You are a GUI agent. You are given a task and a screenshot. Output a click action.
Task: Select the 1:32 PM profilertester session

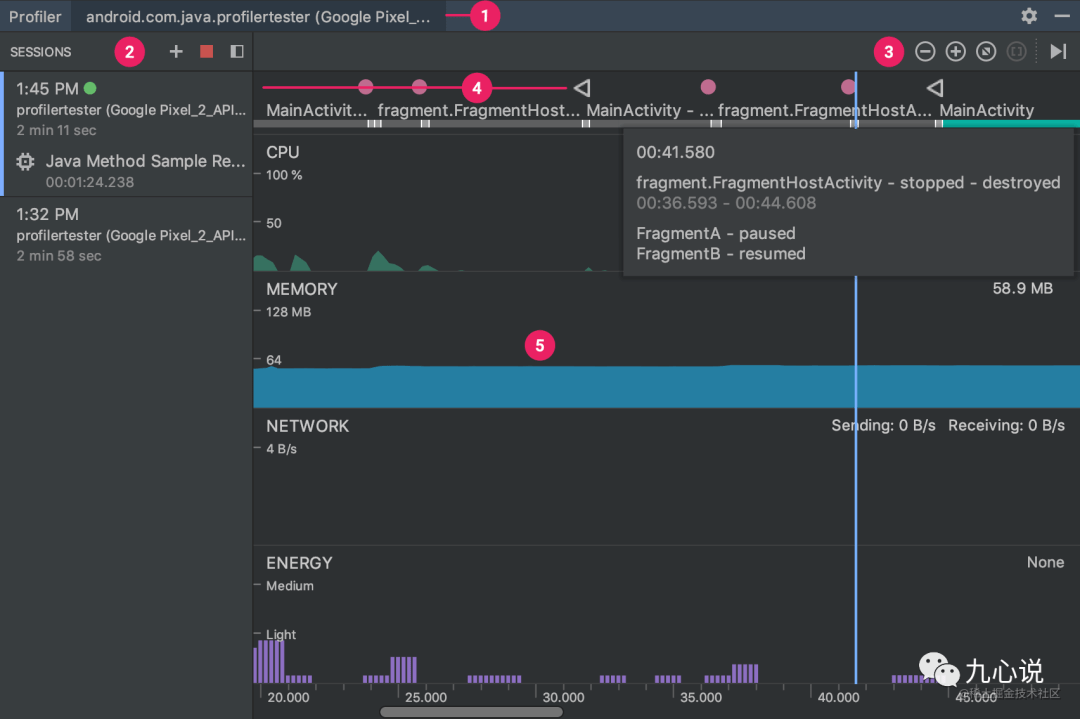pyautogui.click(x=128, y=234)
